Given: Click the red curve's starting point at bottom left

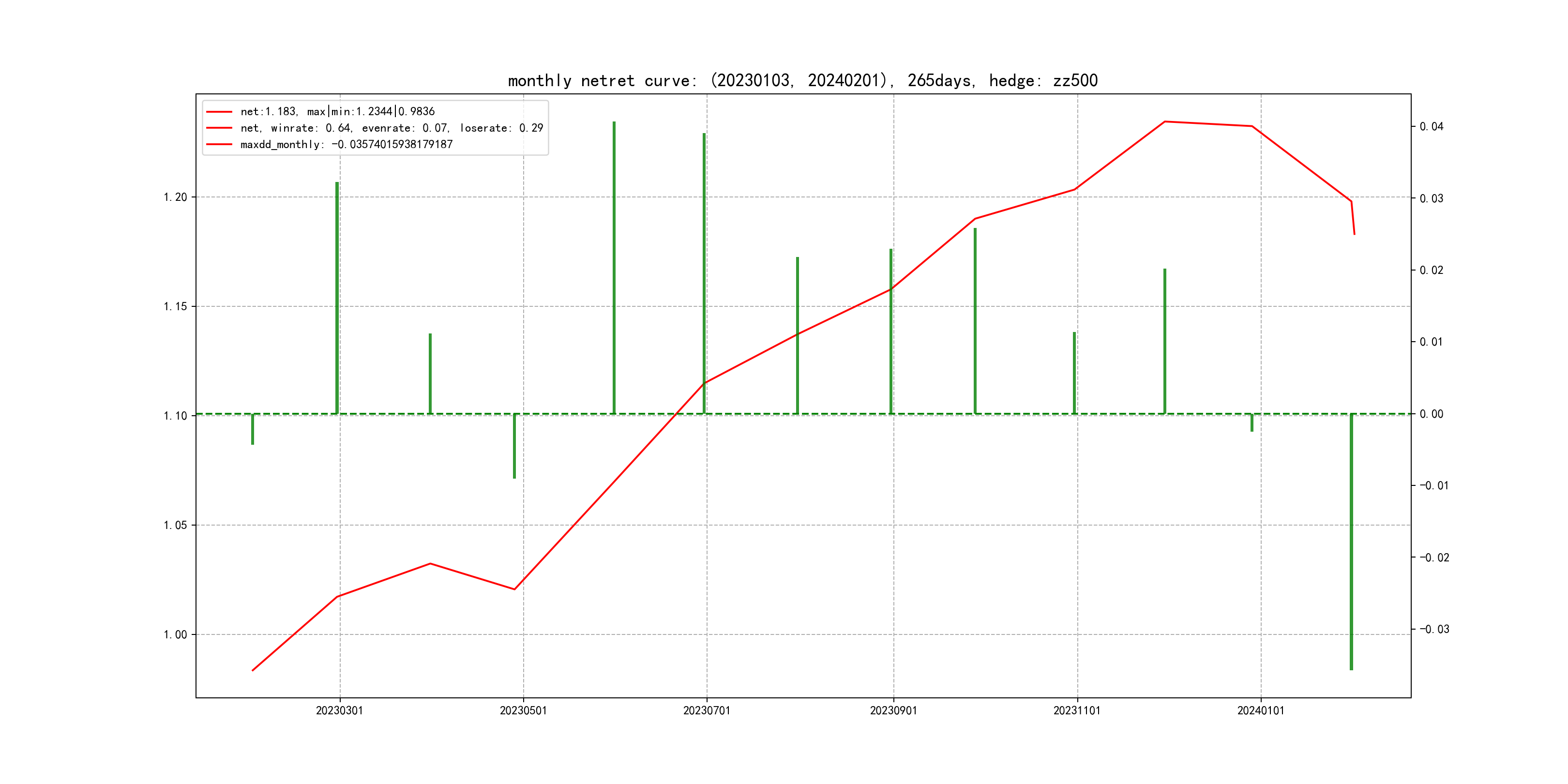Looking at the screenshot, I should pos(253,670).
